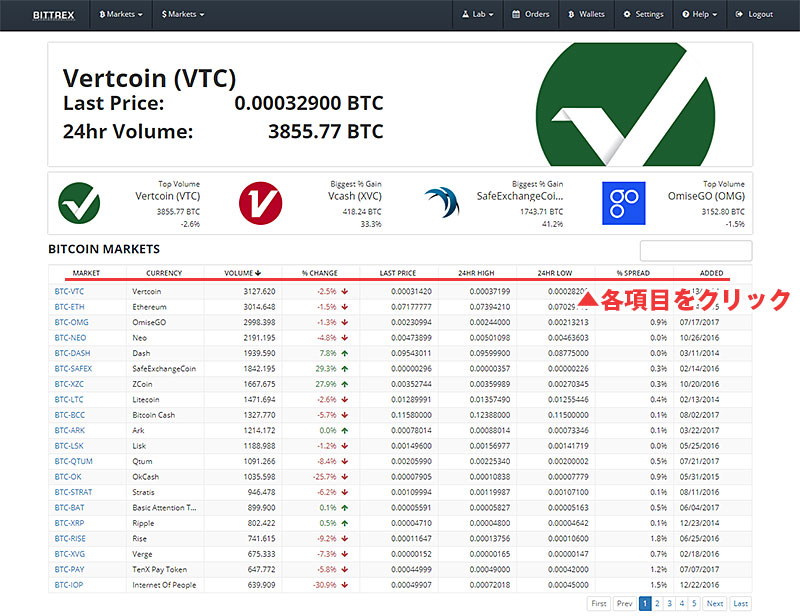Open the BTC-LSK market link
Viewport: 800px width, 616px height.
[x=69, y=446]
